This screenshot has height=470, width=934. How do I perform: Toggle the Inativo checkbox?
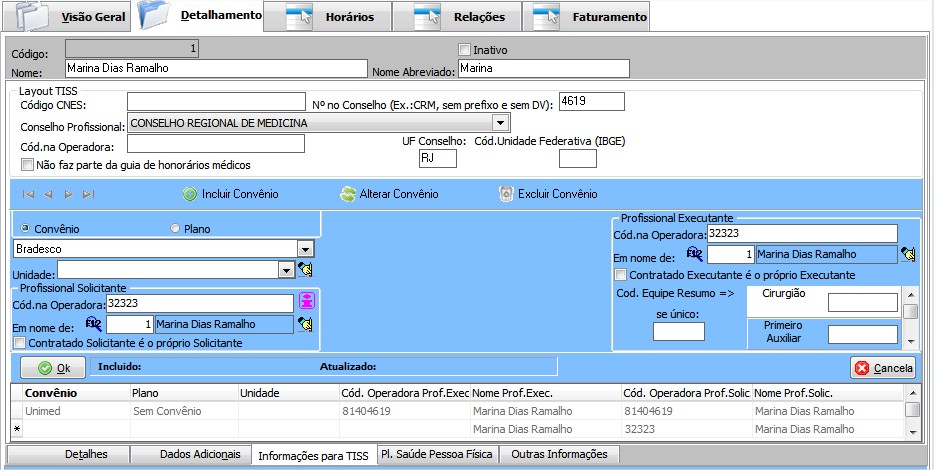click(464, 49)
